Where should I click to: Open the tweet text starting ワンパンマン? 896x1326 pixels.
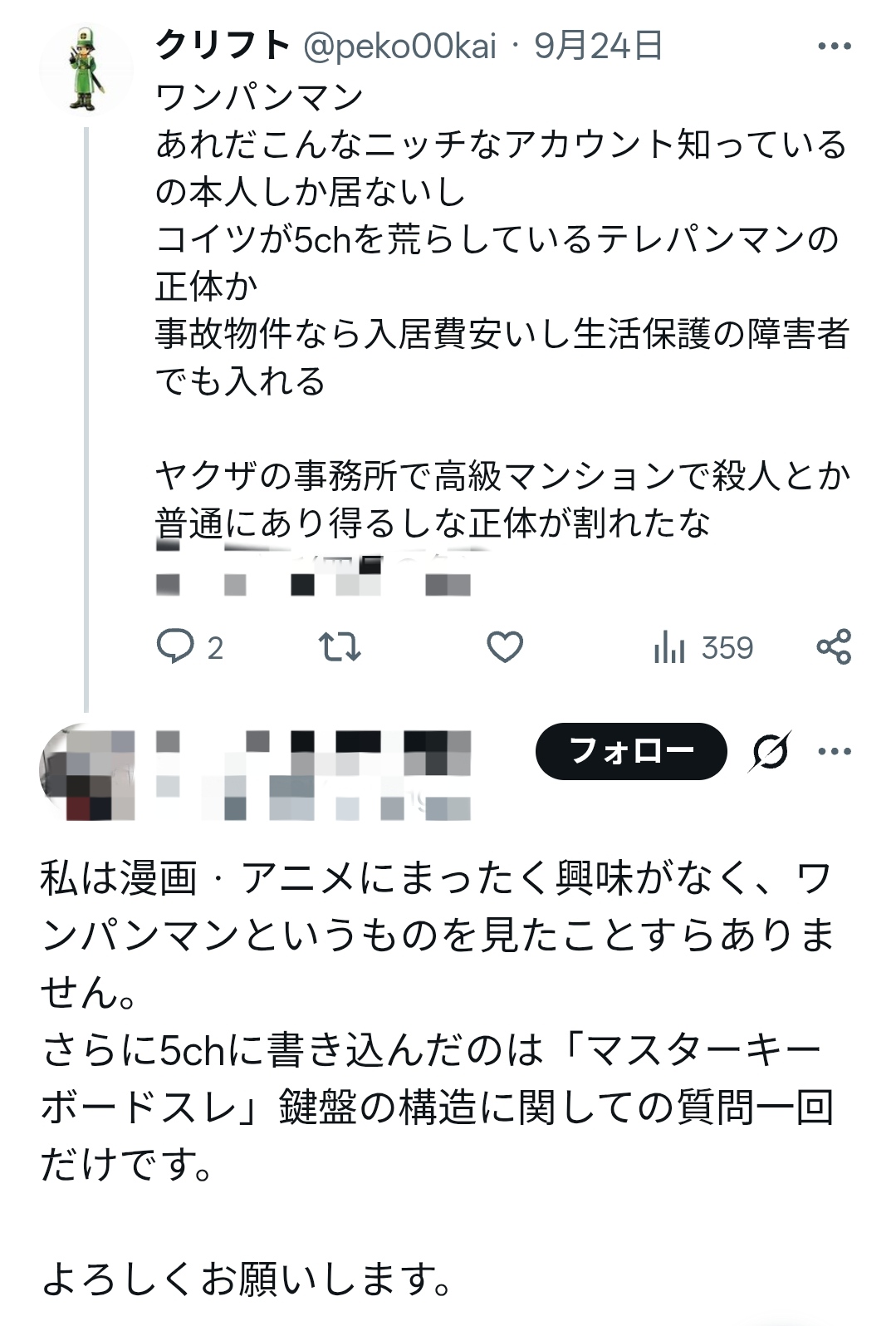click(x=502, y=310)
